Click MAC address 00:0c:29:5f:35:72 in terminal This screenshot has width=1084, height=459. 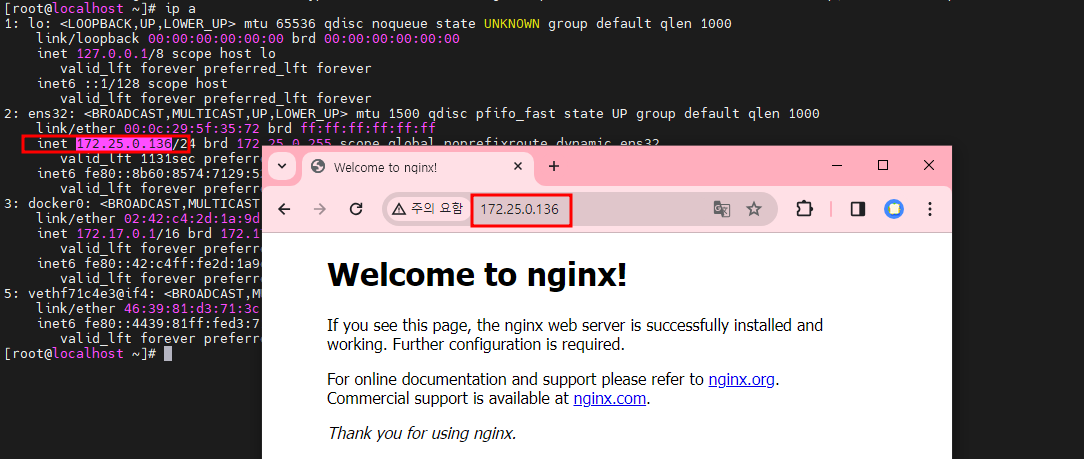tap(192, 129)
